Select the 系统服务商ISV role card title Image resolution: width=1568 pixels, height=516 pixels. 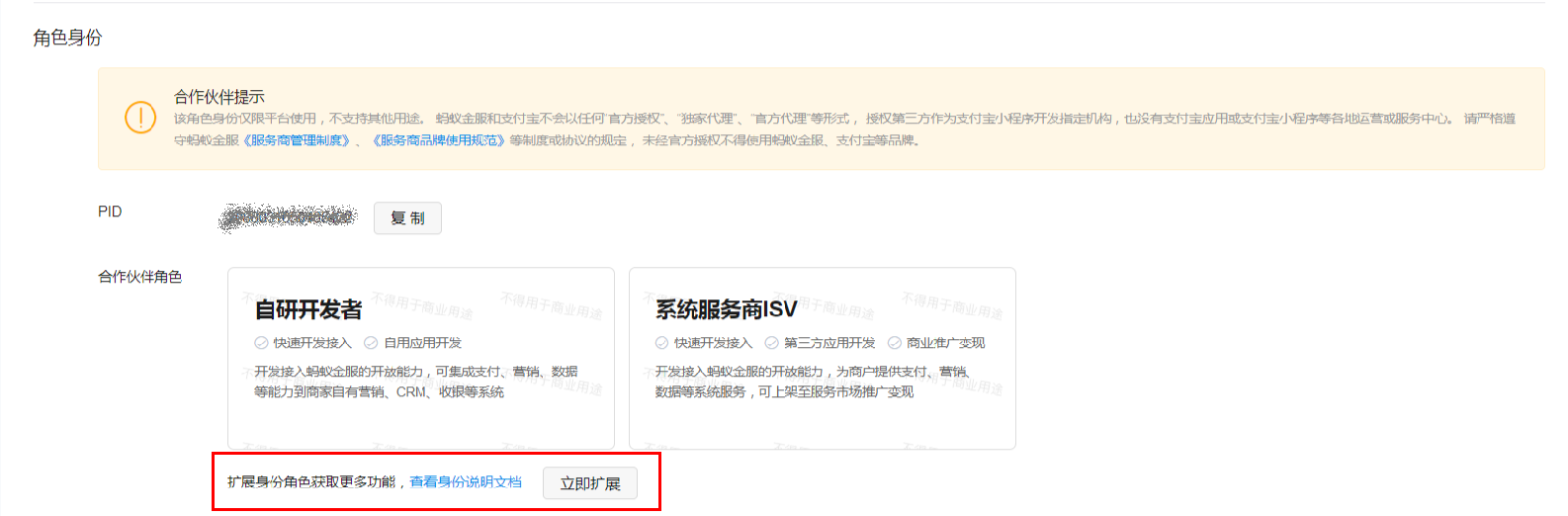coord(726,309)
